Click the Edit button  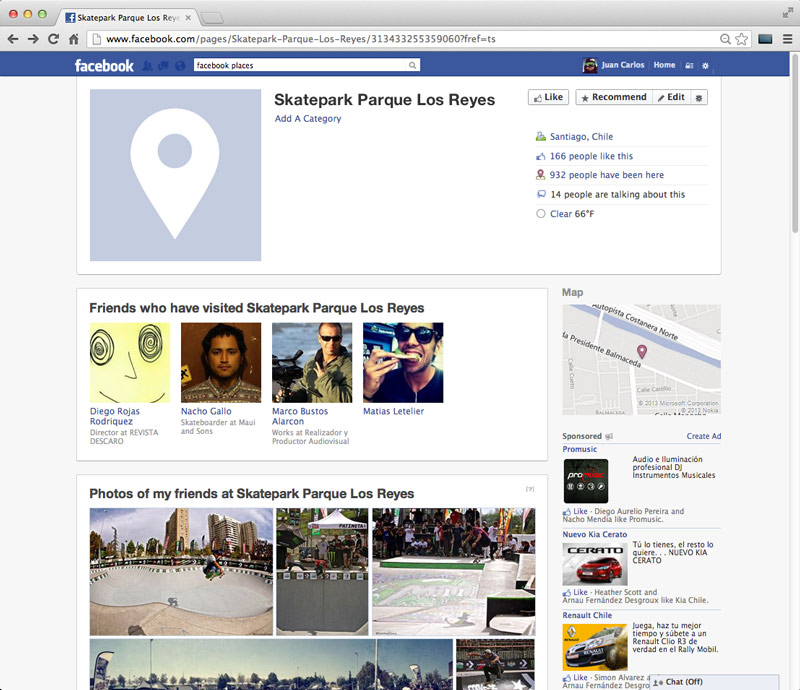[x=671, y=97]
